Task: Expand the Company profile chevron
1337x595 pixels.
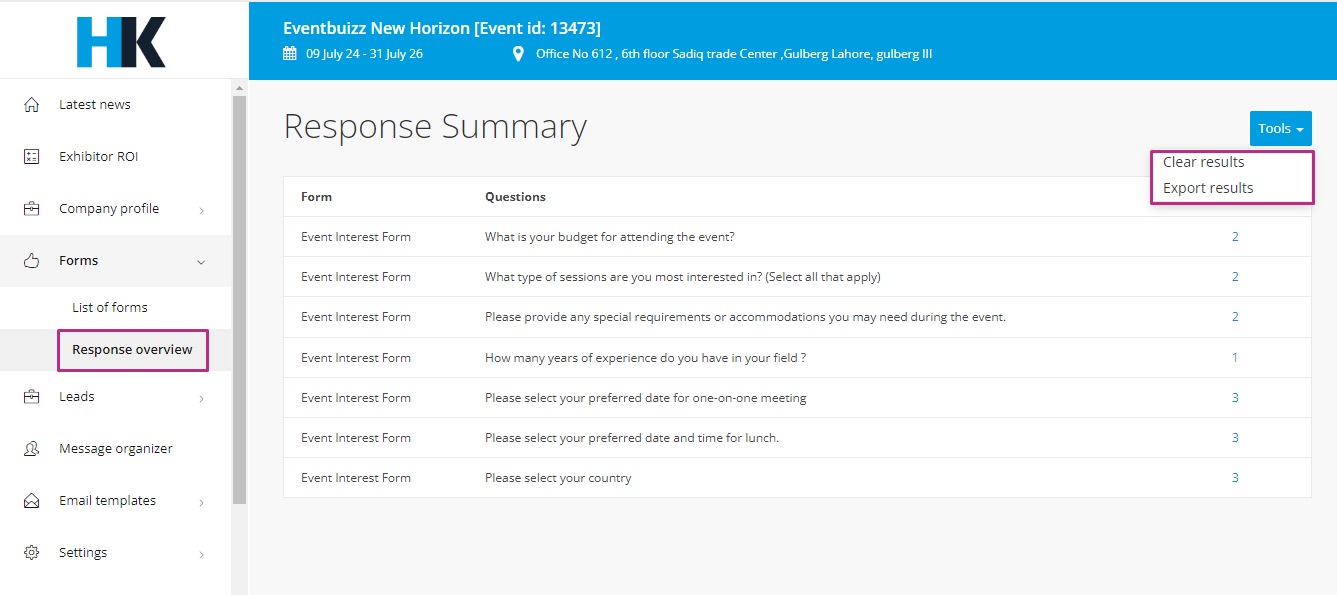Action: pos(201,210)
